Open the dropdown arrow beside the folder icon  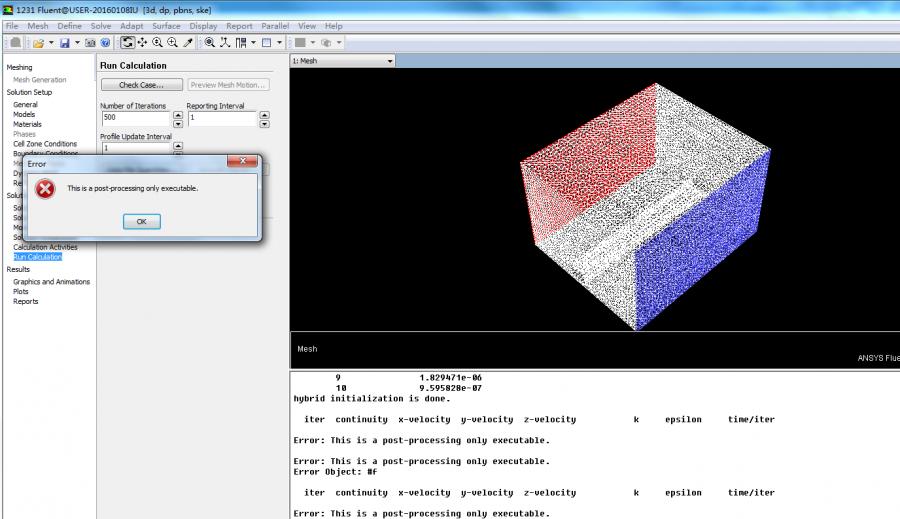point(51,42)
